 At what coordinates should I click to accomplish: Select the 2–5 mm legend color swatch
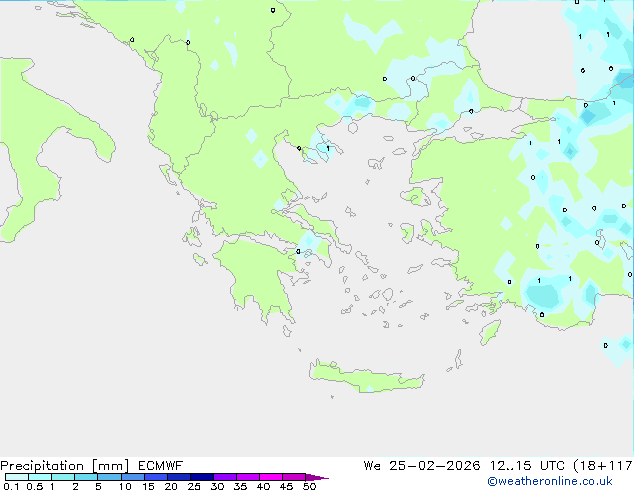point(86,477)
